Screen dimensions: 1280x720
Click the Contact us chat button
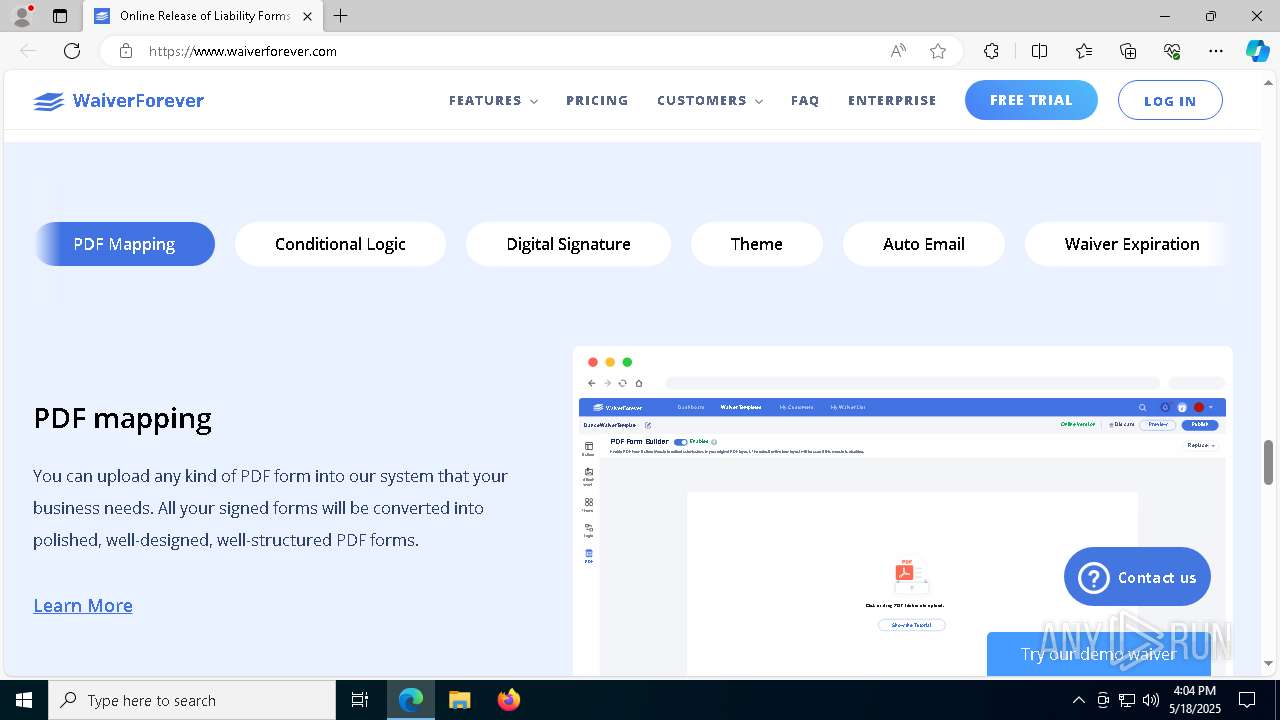point(1137,577)
